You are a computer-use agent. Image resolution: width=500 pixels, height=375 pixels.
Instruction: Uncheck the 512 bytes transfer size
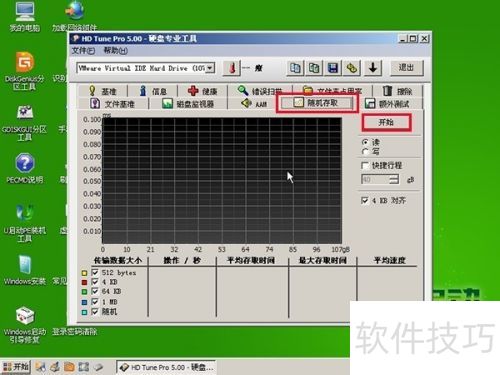(95, 272)
